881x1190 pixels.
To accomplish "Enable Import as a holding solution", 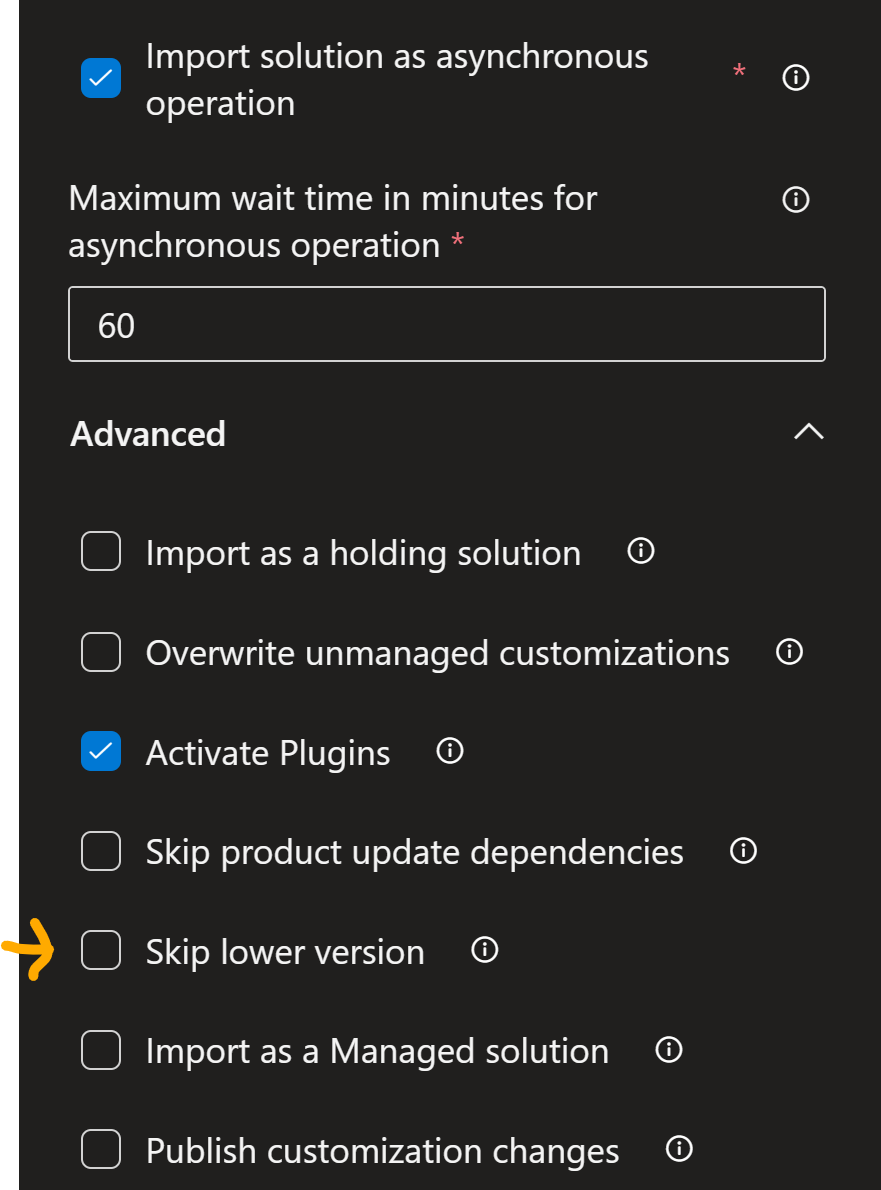I will pyautogui.click(x=100, y=551).
